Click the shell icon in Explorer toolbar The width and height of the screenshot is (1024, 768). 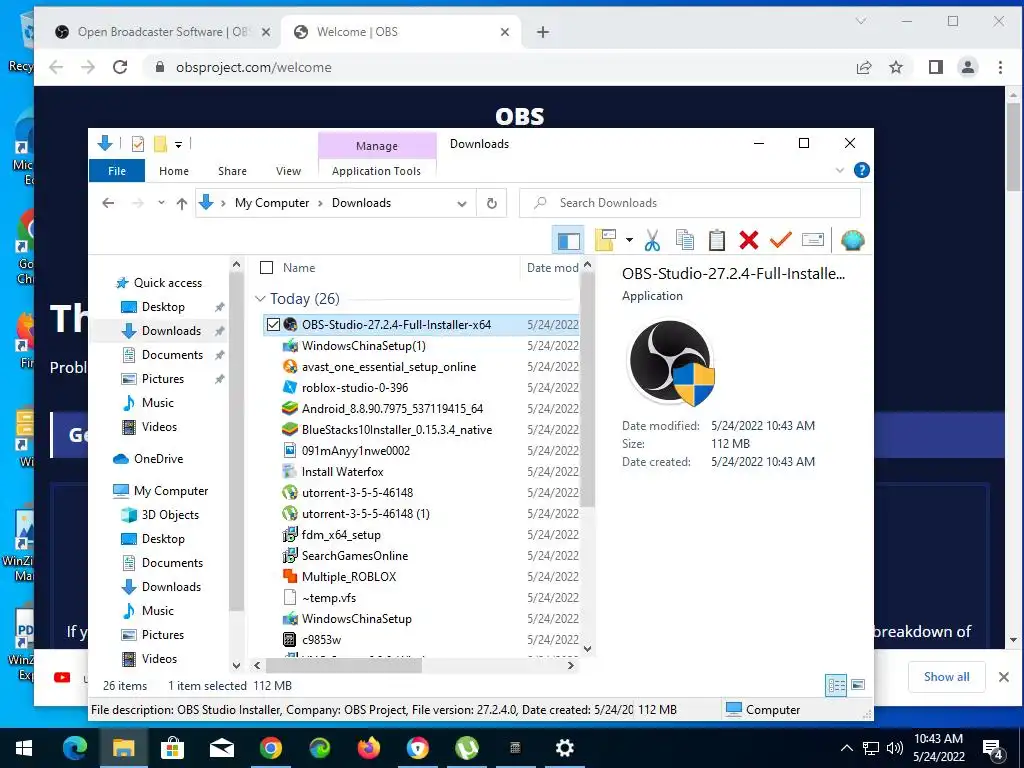point(852,240)
